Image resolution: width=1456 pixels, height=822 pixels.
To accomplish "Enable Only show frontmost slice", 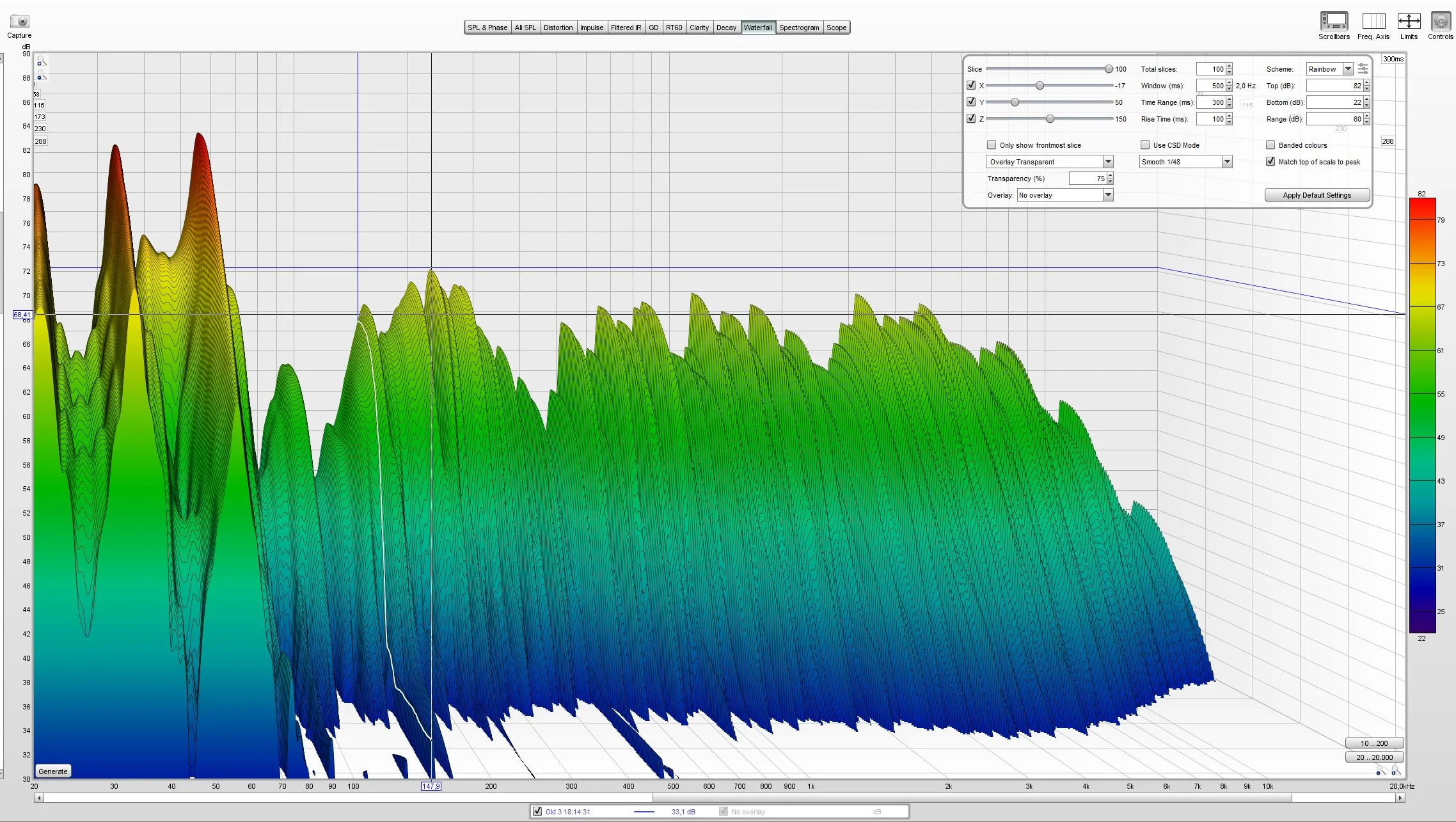I will pos(992,145).
